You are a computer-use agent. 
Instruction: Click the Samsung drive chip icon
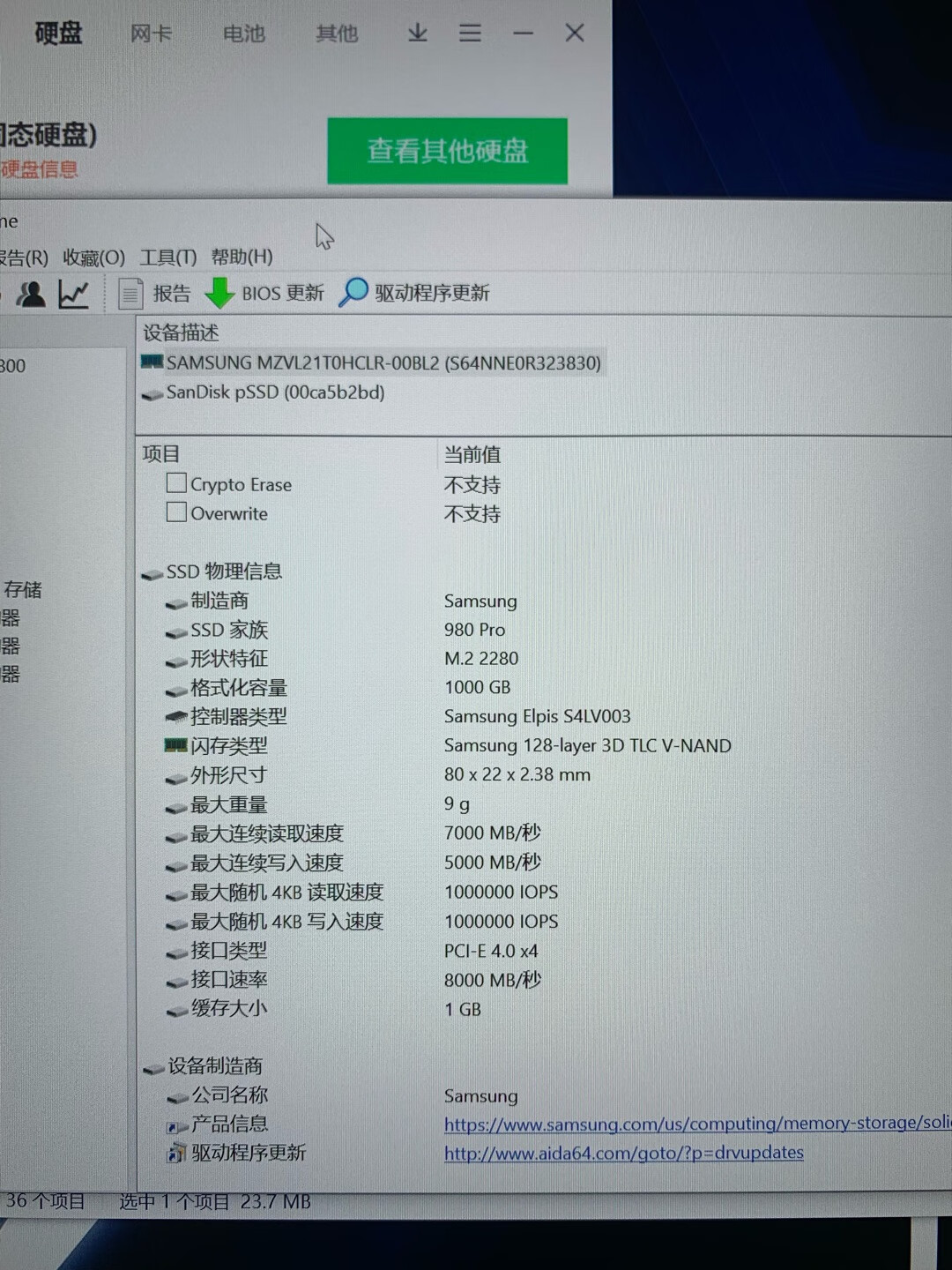click(x=152, y=362)
